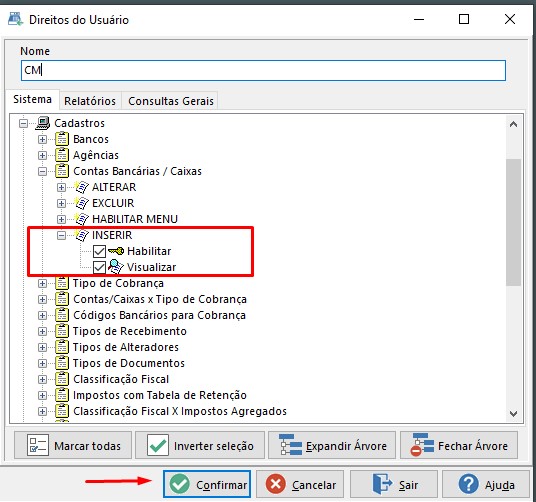This screenshot has width=536, height=502.
Task: Switch to the Sistema tab
Action: pos(32,99)
